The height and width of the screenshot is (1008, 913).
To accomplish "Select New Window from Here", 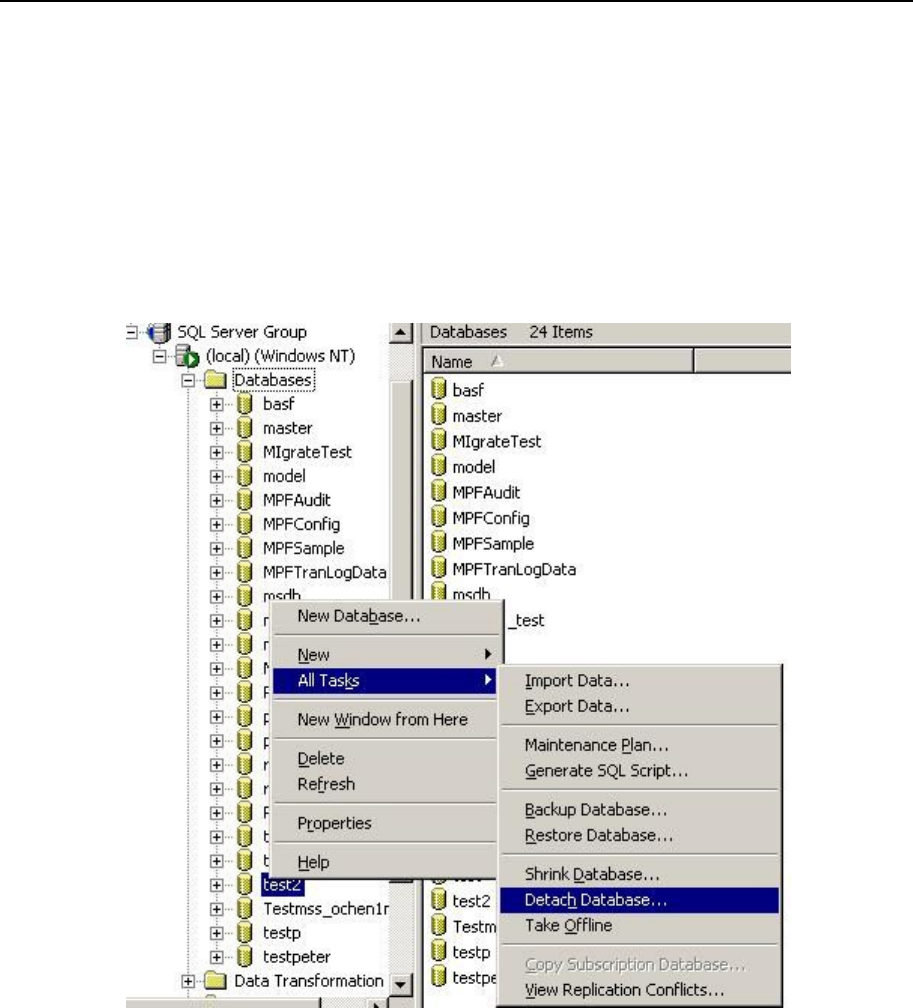I will pyautogui.click(x=384, y=720).
